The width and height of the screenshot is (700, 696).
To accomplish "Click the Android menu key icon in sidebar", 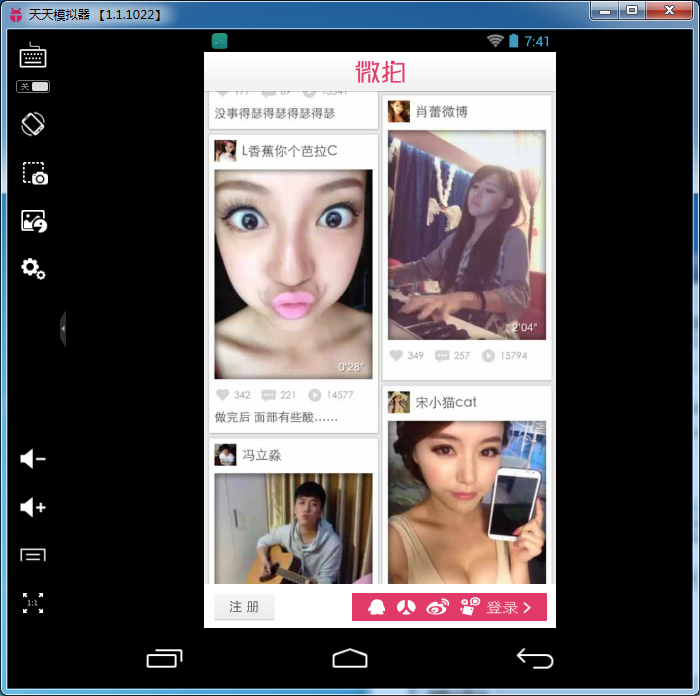I will [33, 555].
